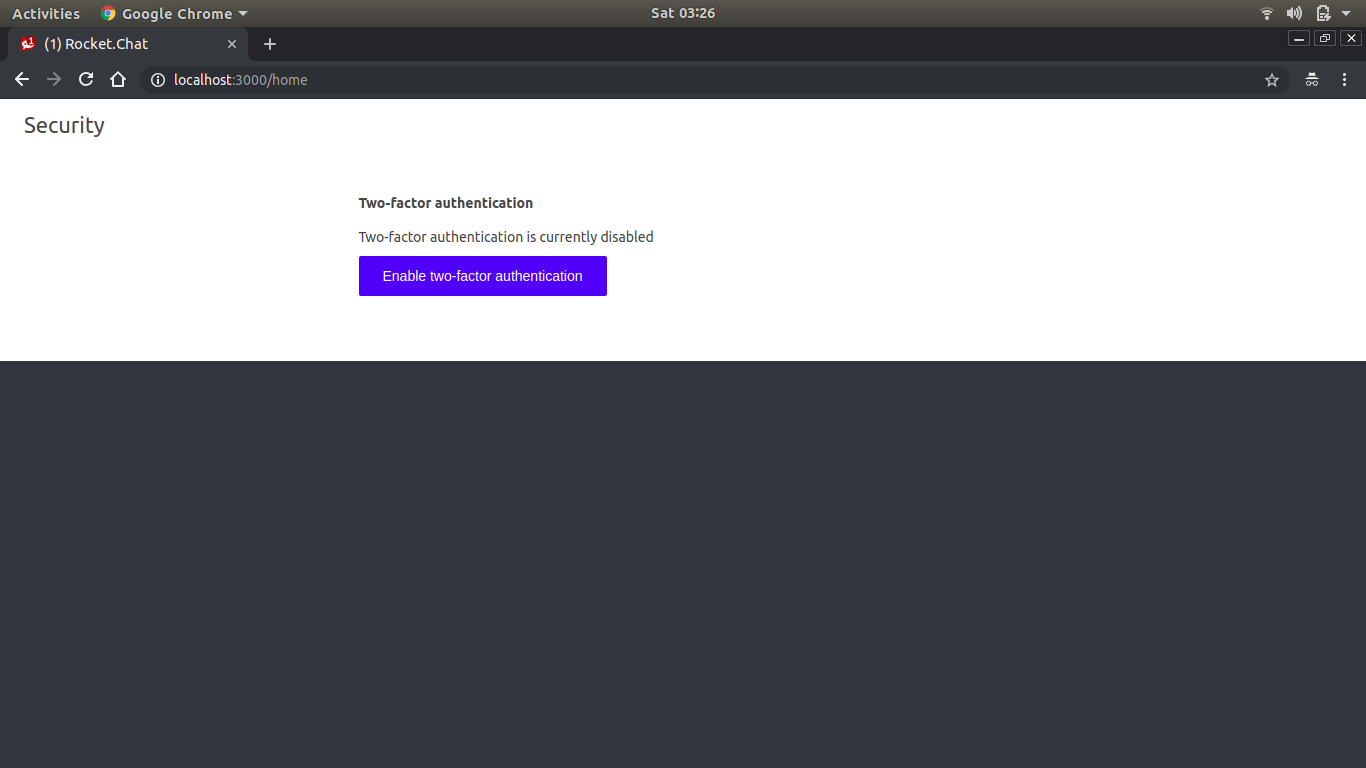Navigate back to the previous page
1366x768 pixels.
pos(22,79)
